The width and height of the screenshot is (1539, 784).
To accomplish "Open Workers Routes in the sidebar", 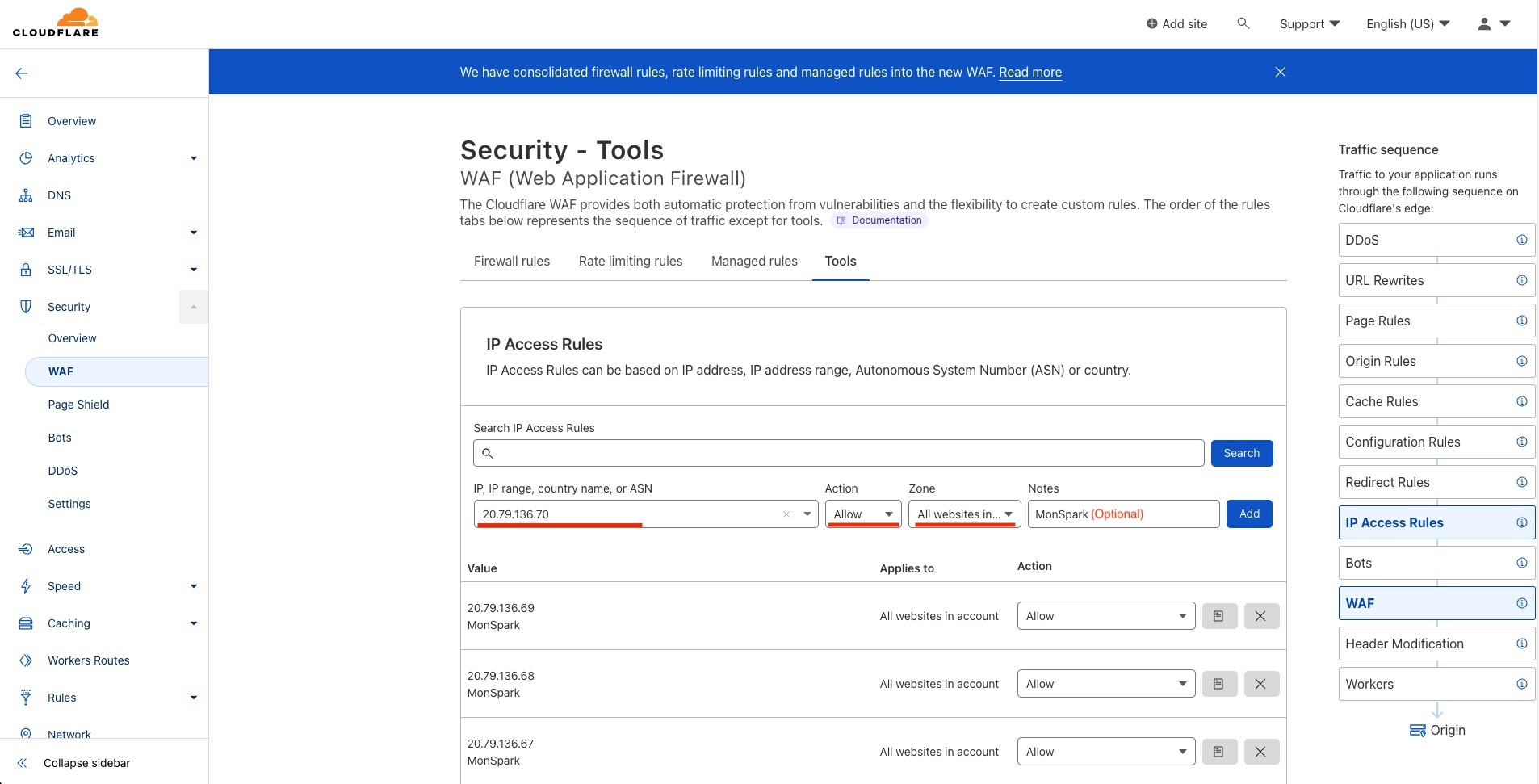I will (x=89, y=660).
